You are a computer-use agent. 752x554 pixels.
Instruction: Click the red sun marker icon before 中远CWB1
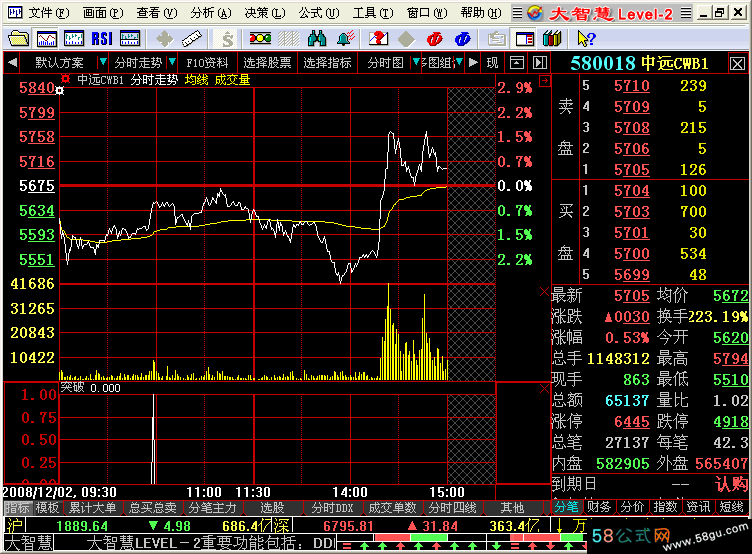click(x=66, y=79)
